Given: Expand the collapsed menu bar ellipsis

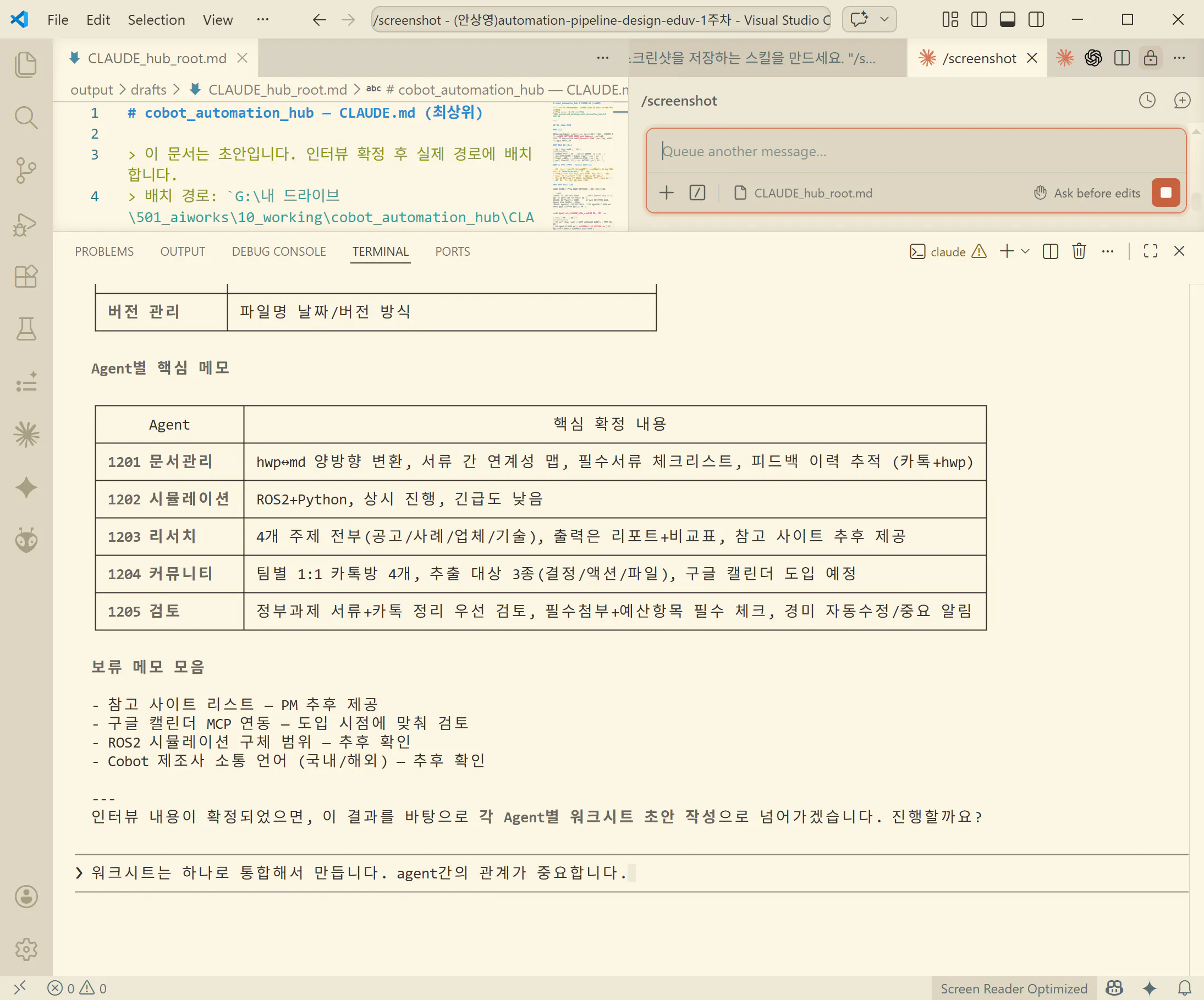Looking at the screenshot, I should (262, 19).
